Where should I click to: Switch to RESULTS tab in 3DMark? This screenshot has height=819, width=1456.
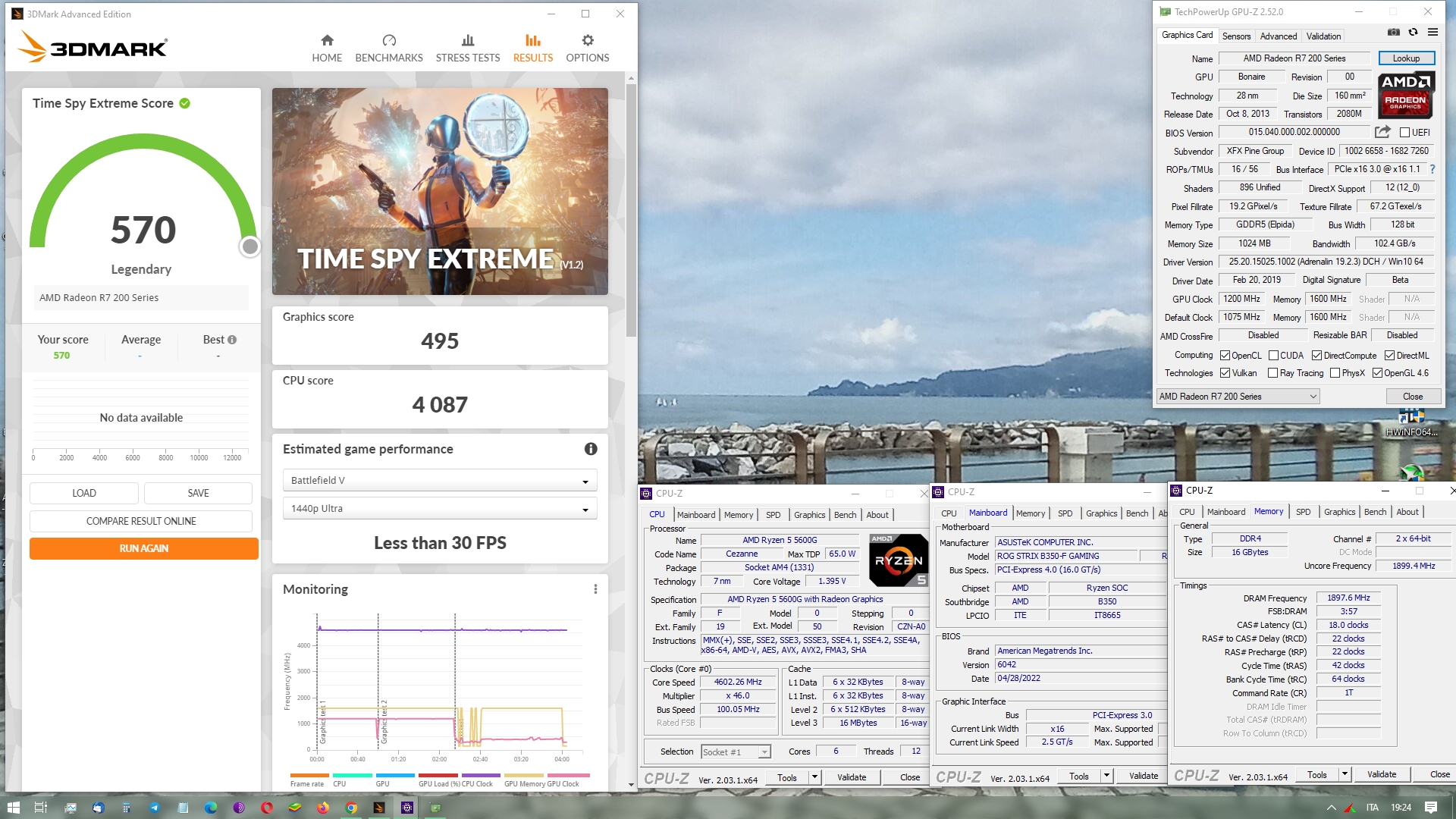(x=533, y=49)
